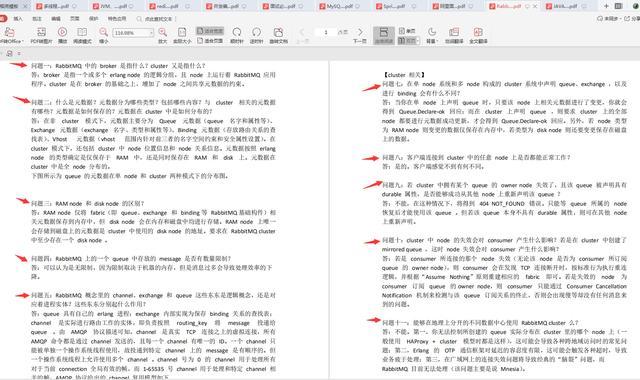The image size is (640, 380).
Task: Click the search text box
Action: (157, 19)
